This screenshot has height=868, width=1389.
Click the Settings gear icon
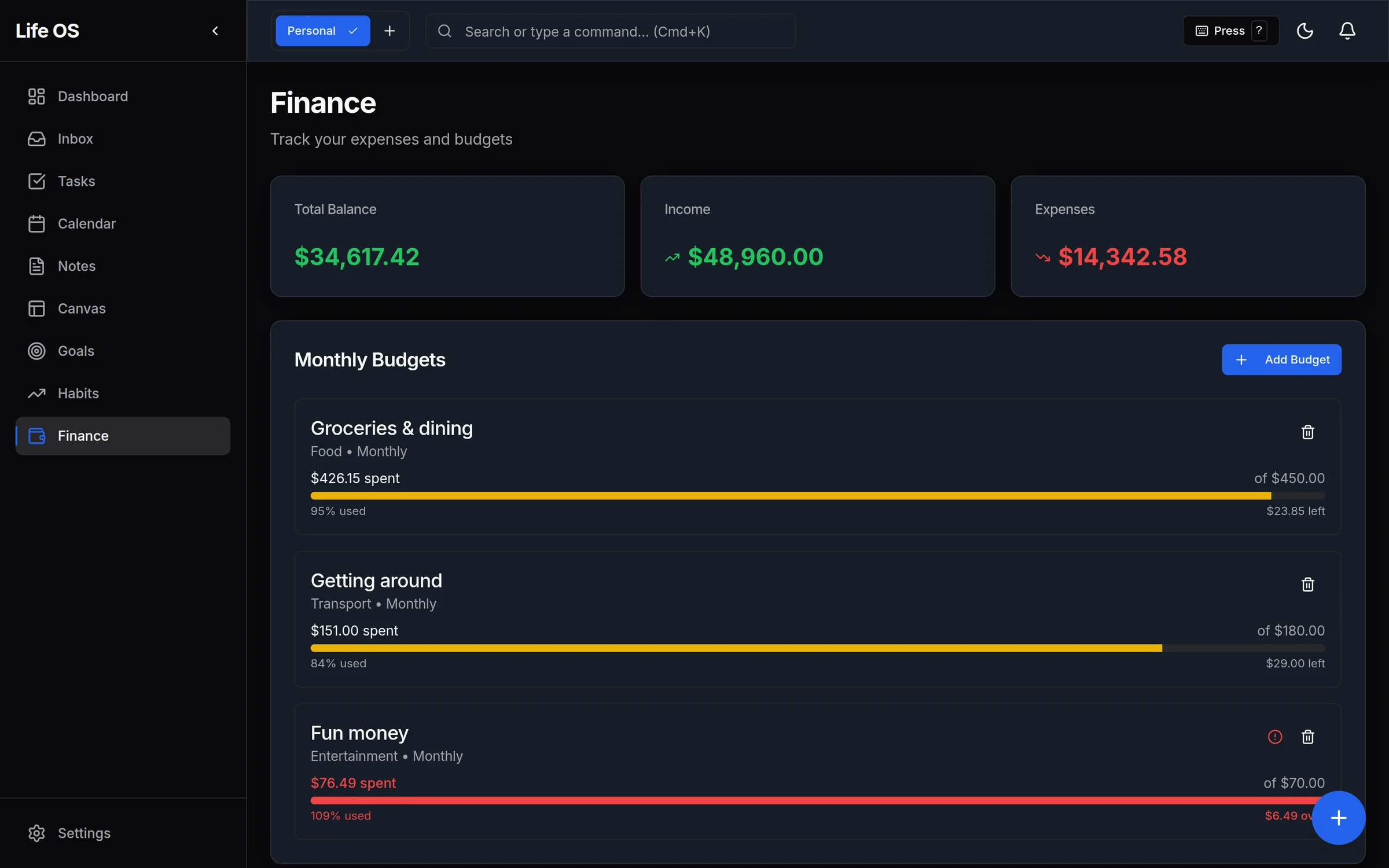pos(36,833)
